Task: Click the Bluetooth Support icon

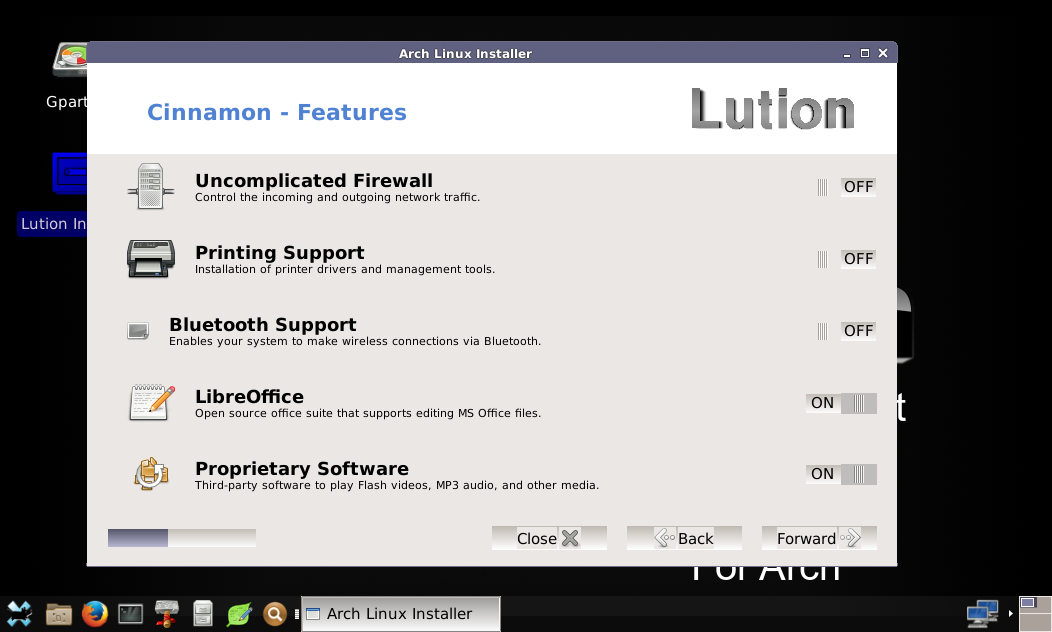Action: (x=138, y=331)
